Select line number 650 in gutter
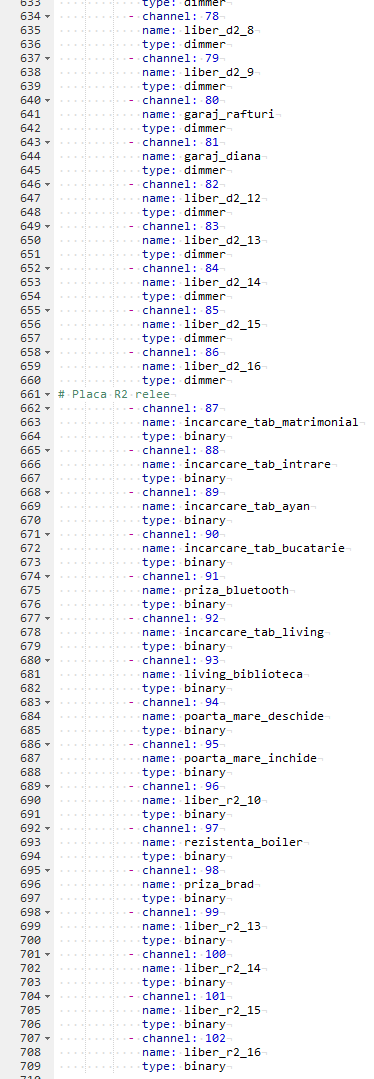 [31, 240]
